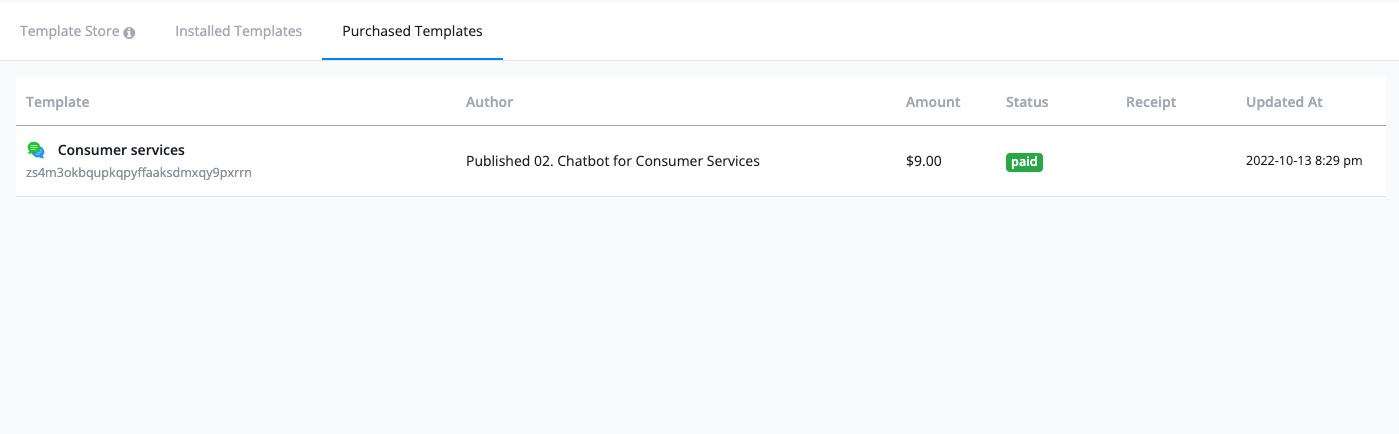Click the 2022-10-13 8:29 pm timestamp
This screenshot has height=434, width=1399.
click(1304, 160)
